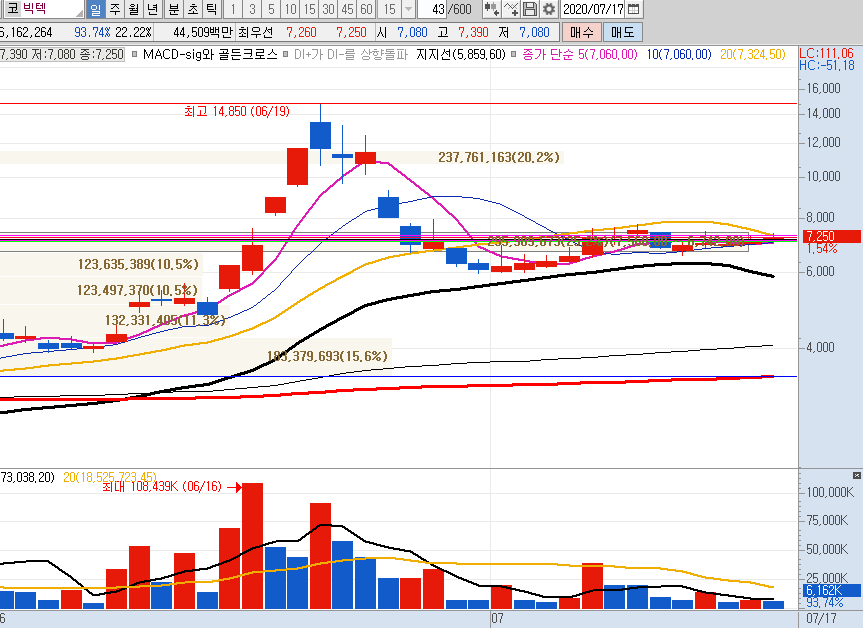Select the 일 daily period
863x628 pixels.
[x=95, y=9]
